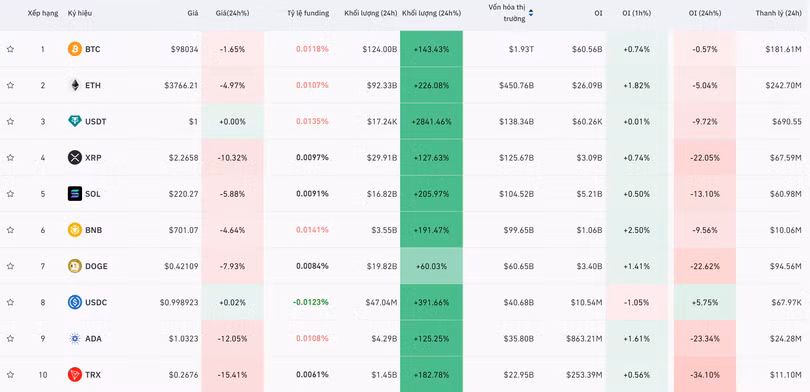This screenshot has width=810, height=392.
Task: Star the SOL row
Action: pyautogui.click(x=10, y=194)
